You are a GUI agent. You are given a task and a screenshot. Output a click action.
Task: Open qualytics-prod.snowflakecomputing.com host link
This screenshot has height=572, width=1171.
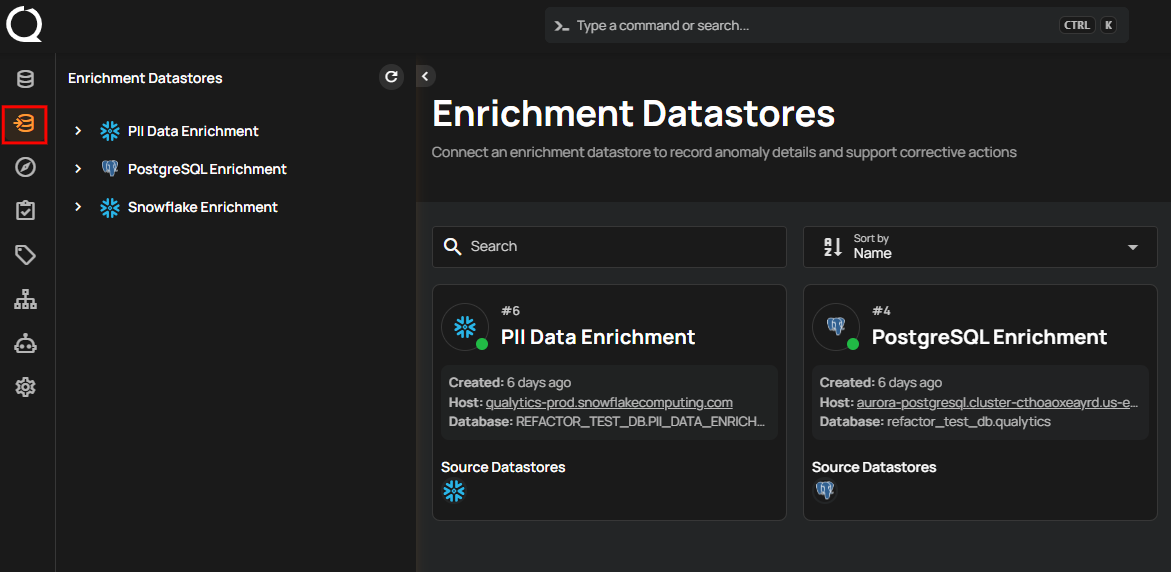(x=609, y=402)
